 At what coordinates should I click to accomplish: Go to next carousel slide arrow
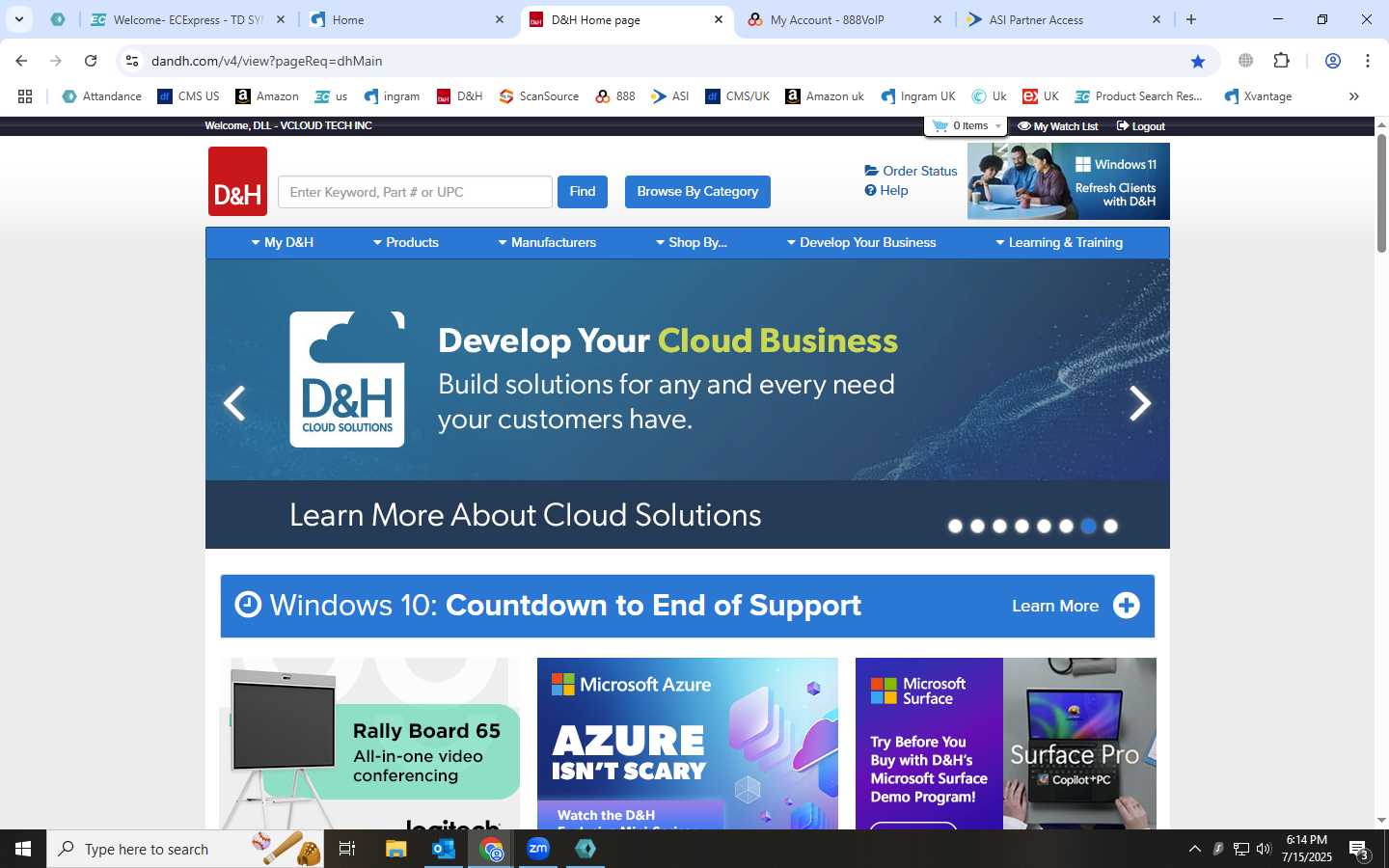pyautogui.click(x=1140, y=403)
